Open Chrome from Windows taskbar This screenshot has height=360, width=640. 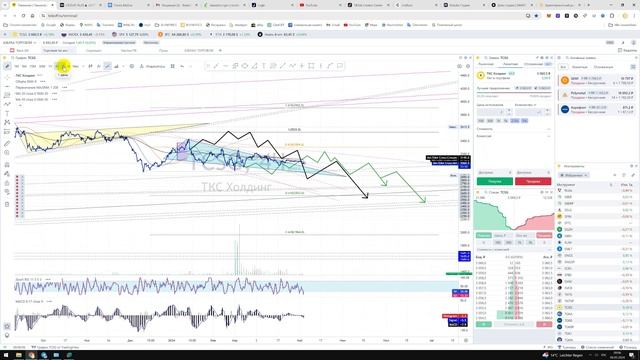(x=31, y=355)
